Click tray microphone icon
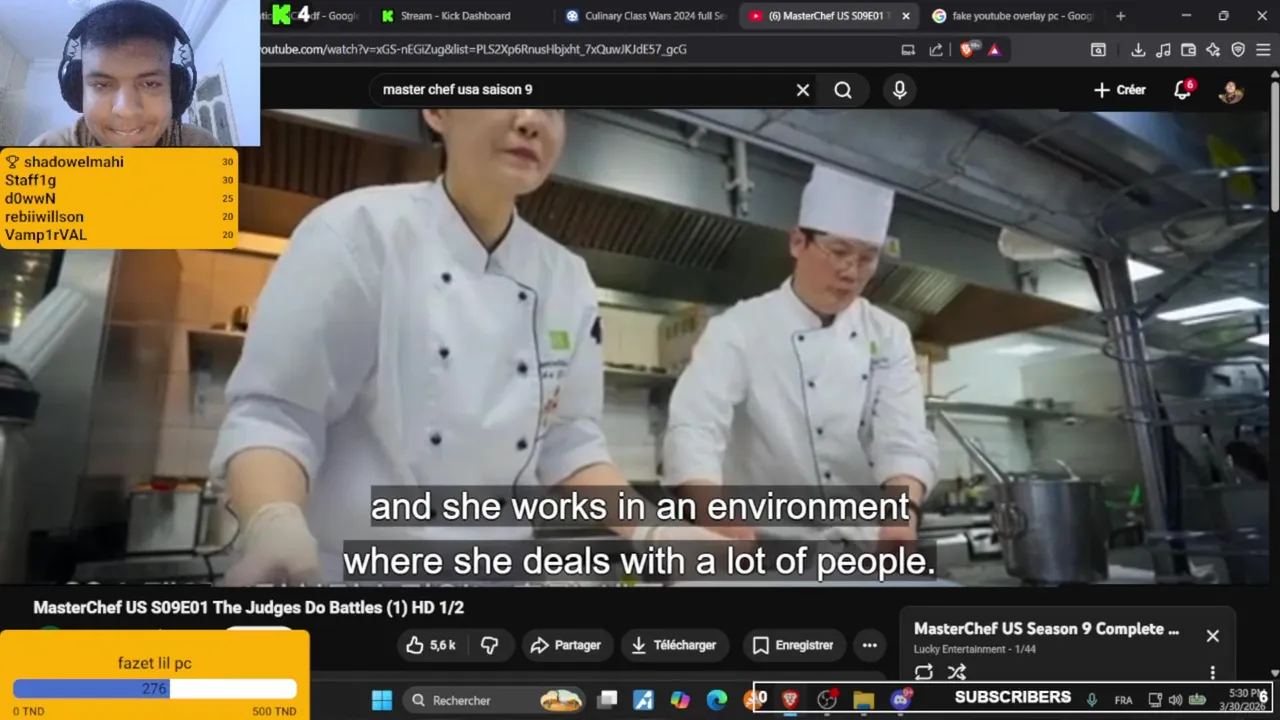This screenshot has height=720, width=1280. point(1092,700)
